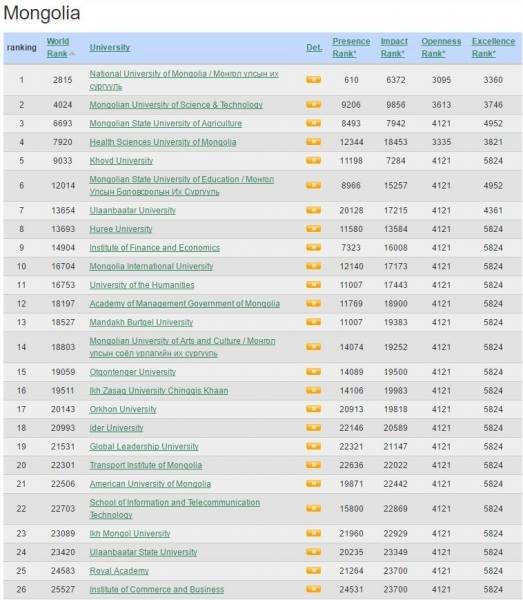Click details icon for Mandakh Burtgel University
The width and height of the screenshot is (523, 600).
pos(313,322)
